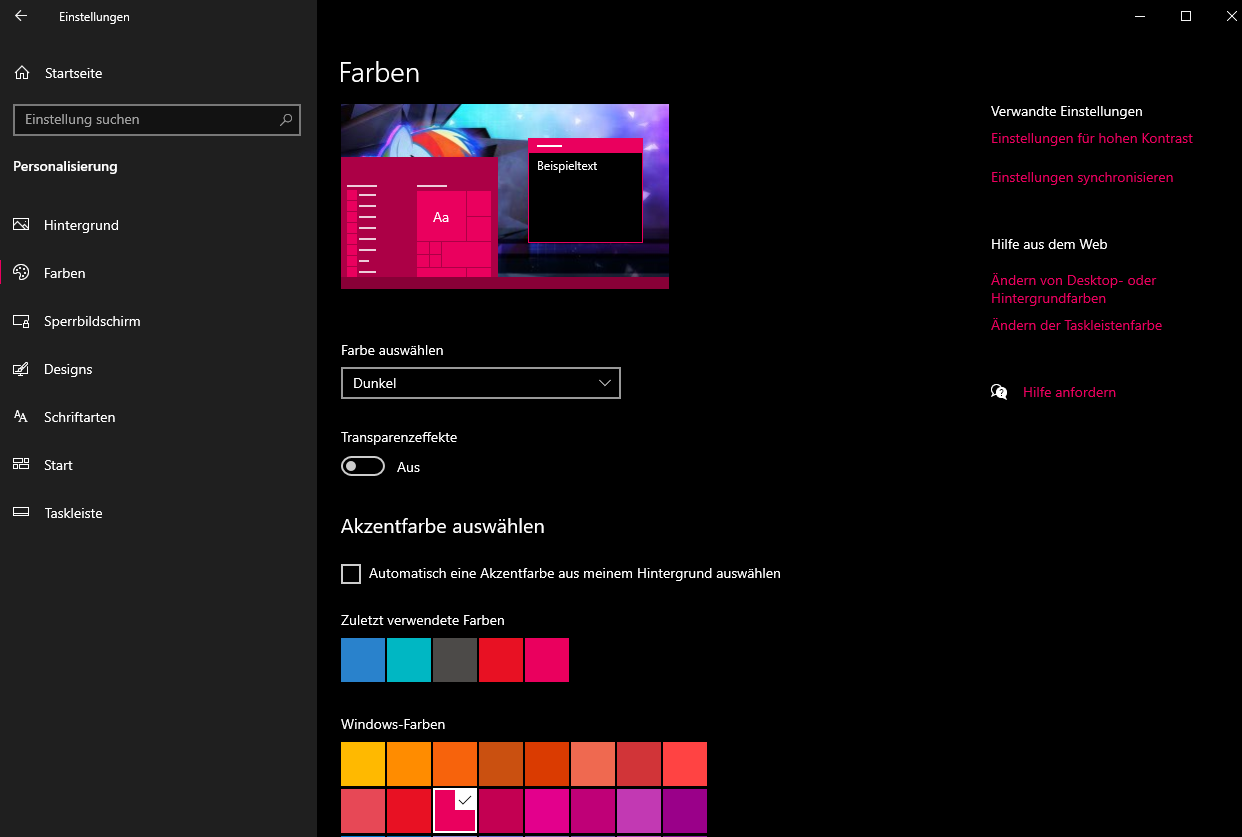
Task: Click the Hilfe anfordern chat icon
Action: 999,392
